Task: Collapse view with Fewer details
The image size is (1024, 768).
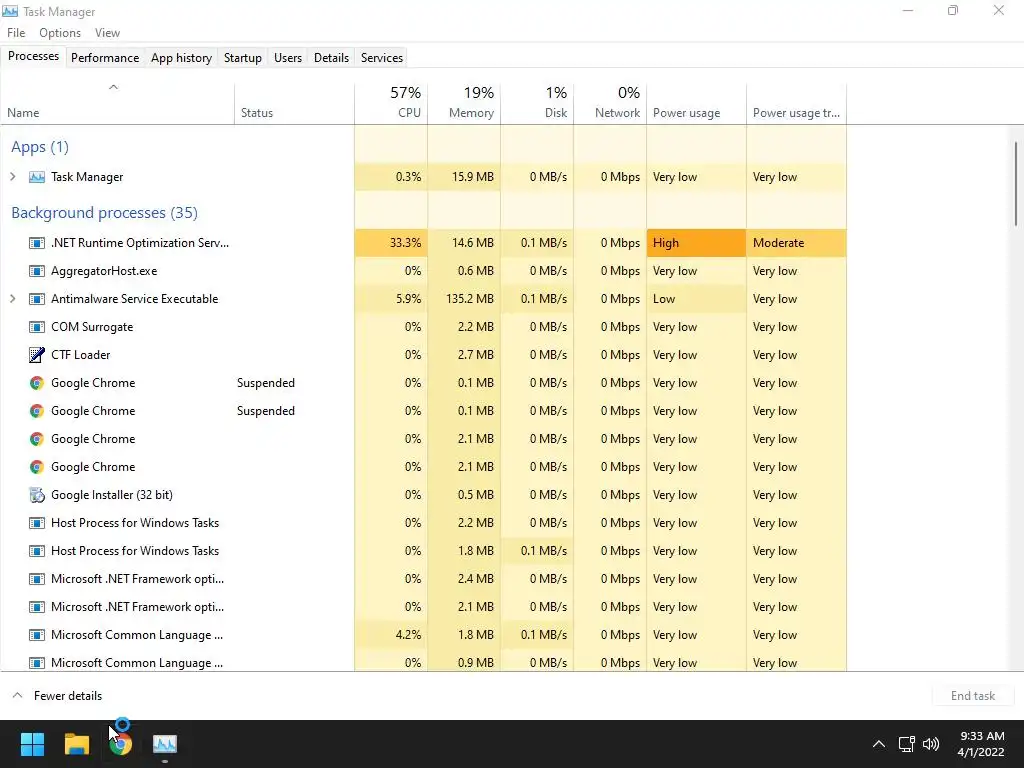Action: (57, 696)
